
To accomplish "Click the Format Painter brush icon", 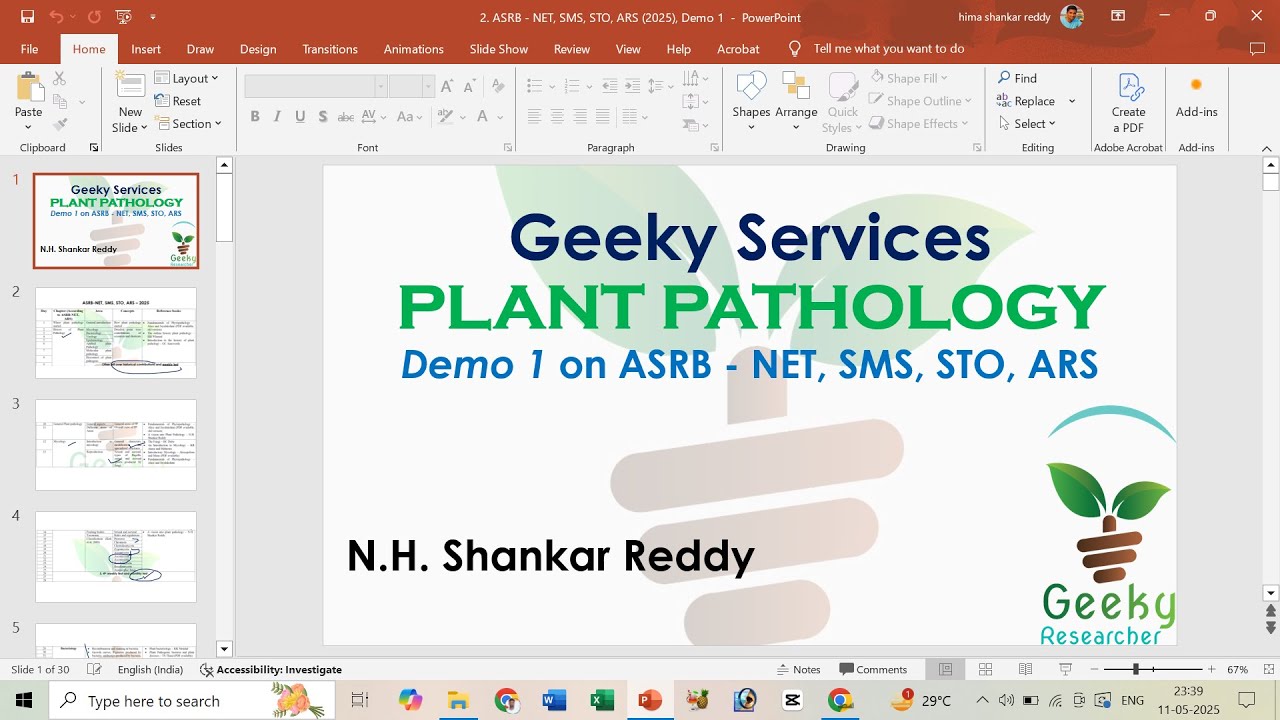I will [x=60, y=124].
